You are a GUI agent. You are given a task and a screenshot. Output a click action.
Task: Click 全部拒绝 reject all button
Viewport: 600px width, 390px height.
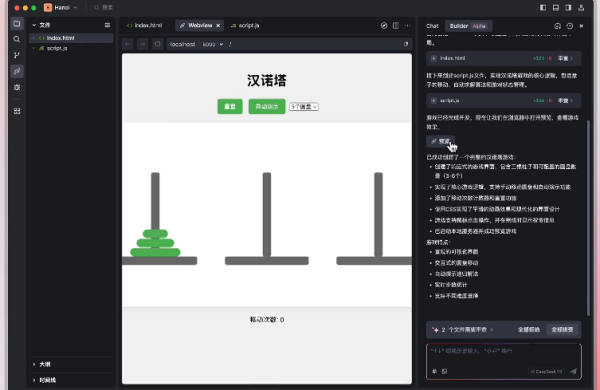coord(529,330)
